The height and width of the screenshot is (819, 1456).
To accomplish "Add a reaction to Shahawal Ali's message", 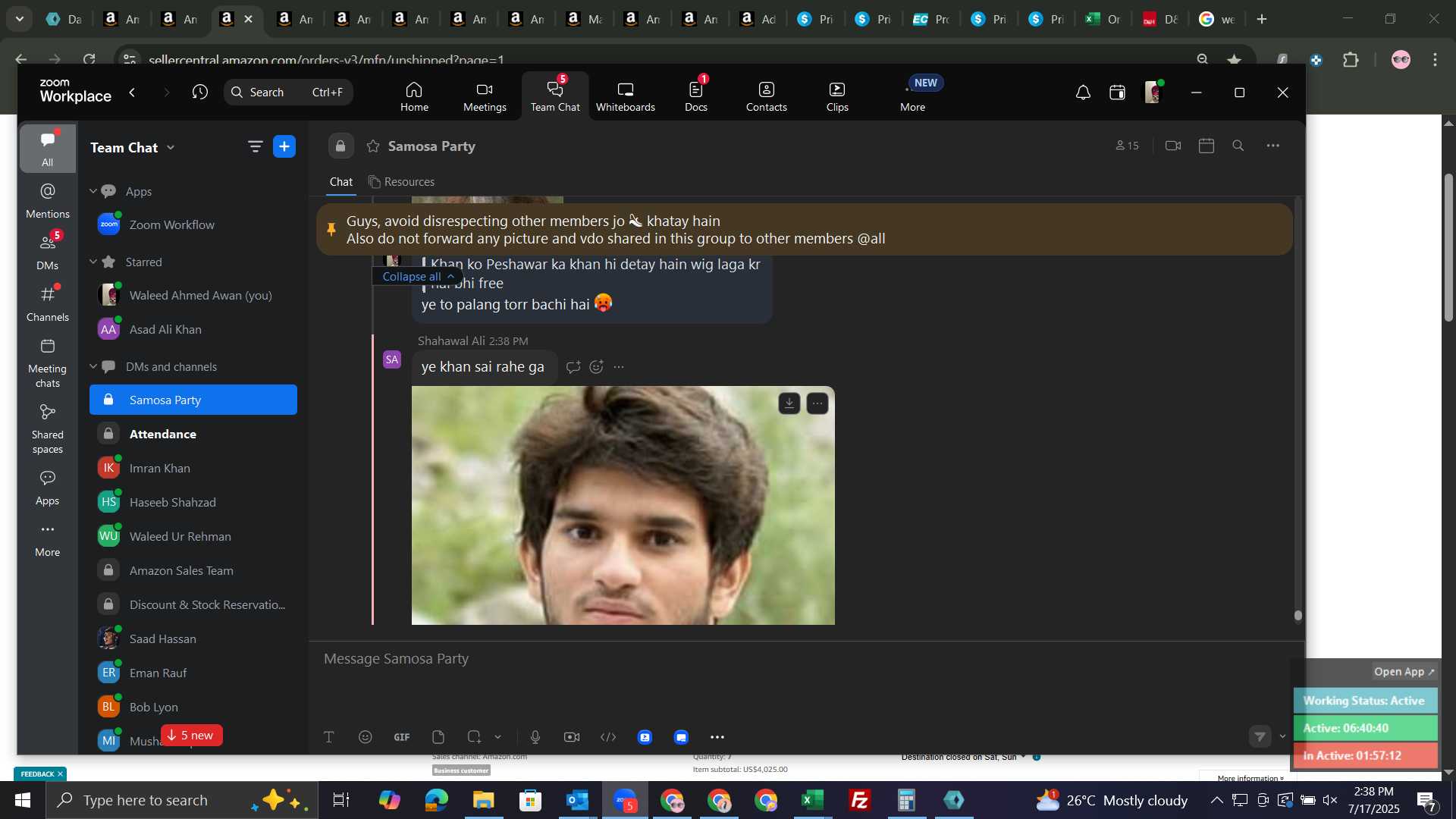I will (x=597, y=367).
